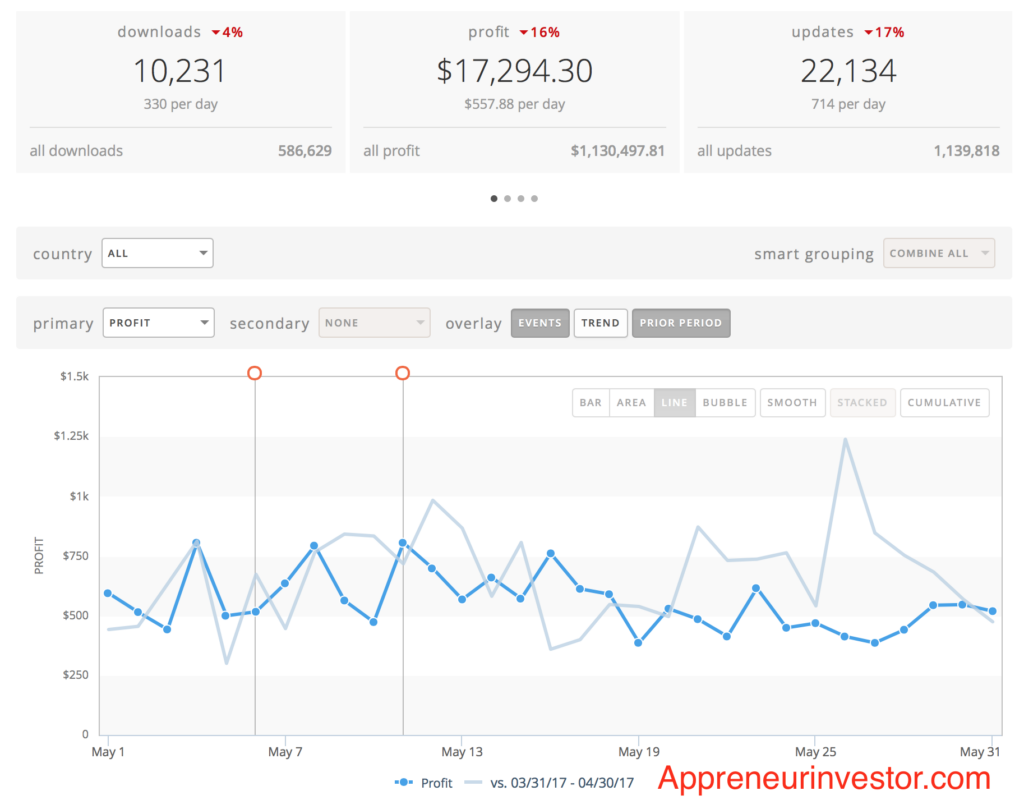The height and width of the screenshot is (800, 1024).
Task: Click the Cumulative chart button
Action: [944, 402]
